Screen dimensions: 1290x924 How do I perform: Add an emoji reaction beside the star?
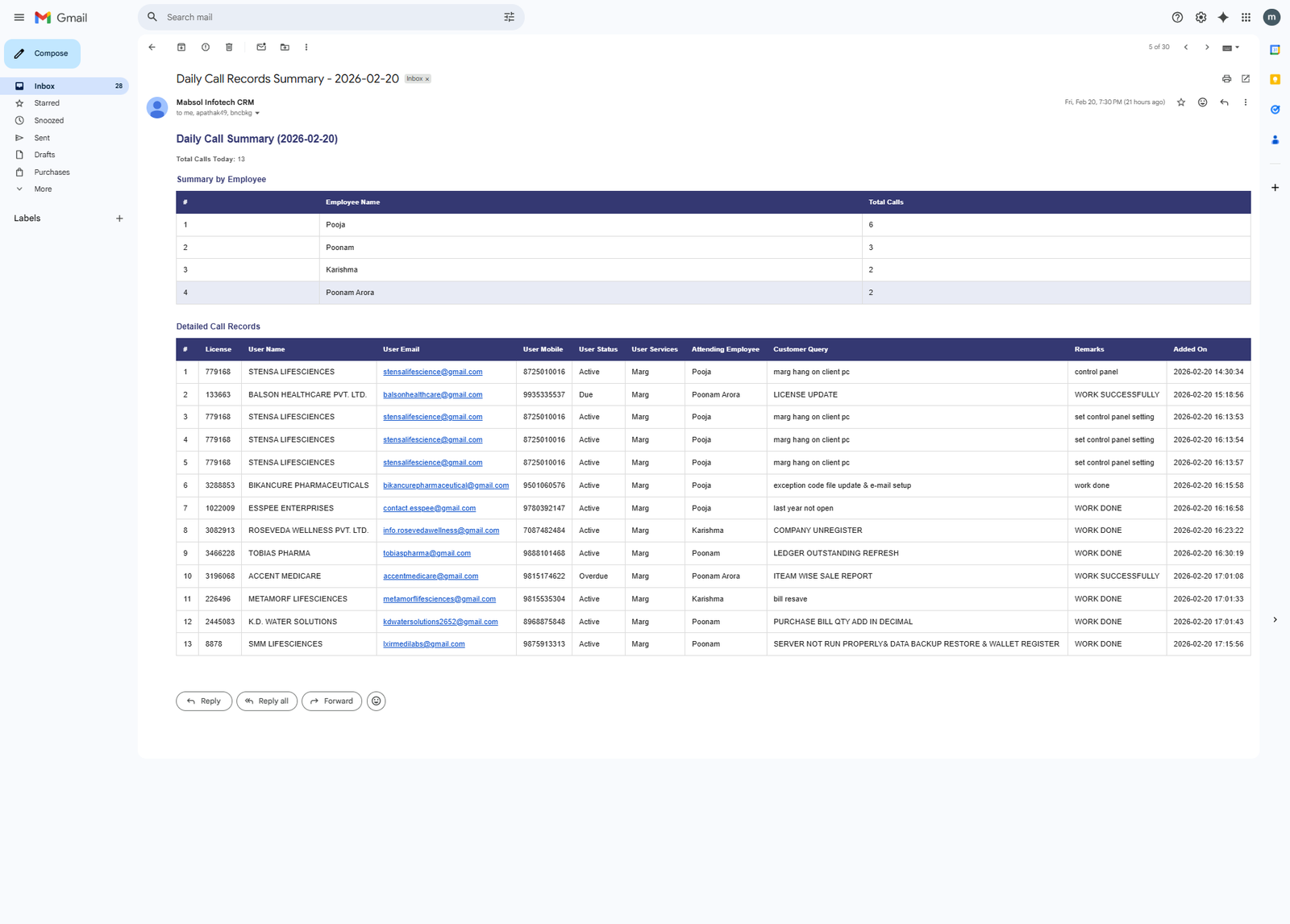(1202, 102)
